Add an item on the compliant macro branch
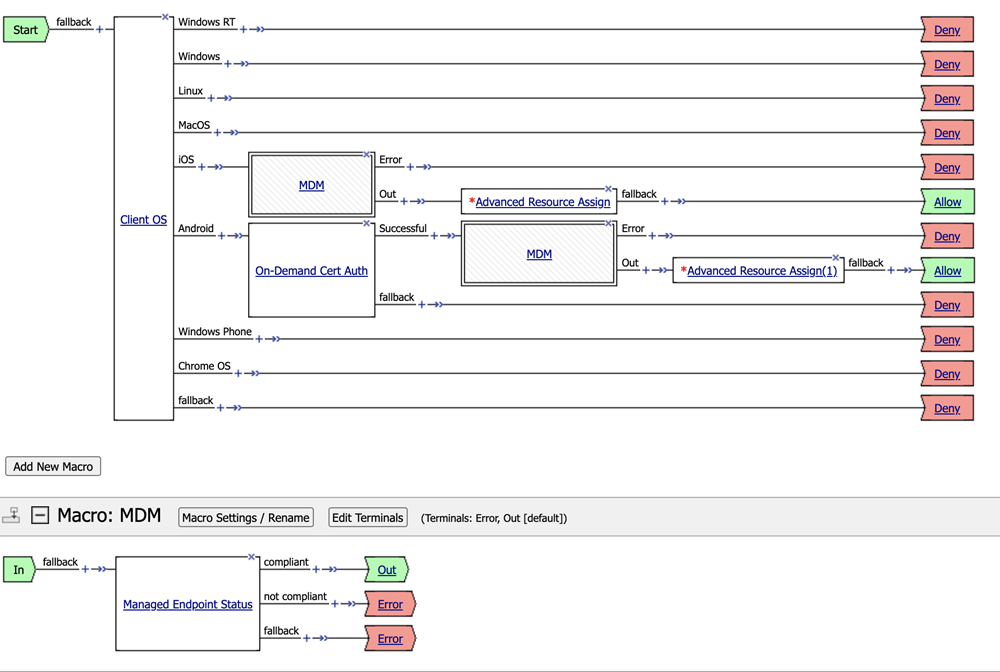The image size is (1000, 672). (x=316, y=570)
